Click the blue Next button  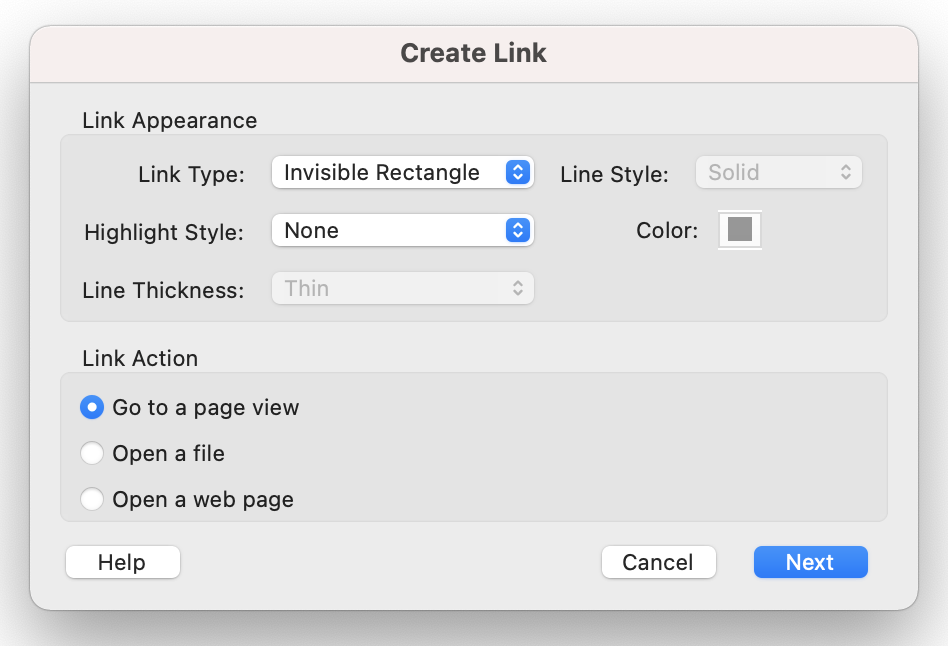[x=810, y=562]
